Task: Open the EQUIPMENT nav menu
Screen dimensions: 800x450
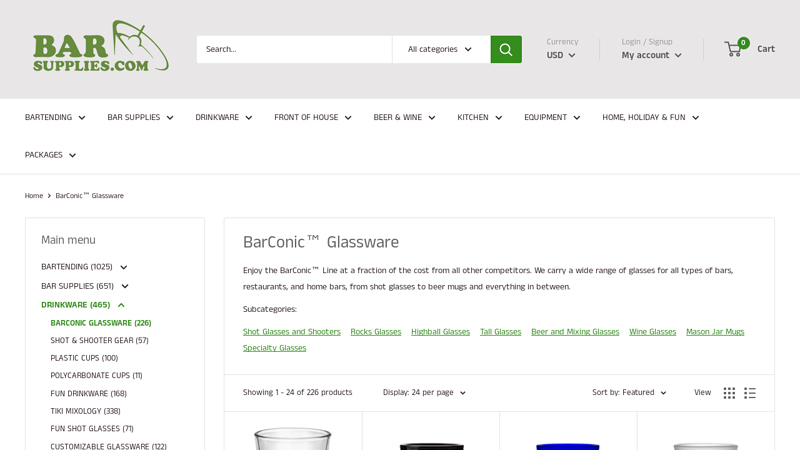Action: 552,117
